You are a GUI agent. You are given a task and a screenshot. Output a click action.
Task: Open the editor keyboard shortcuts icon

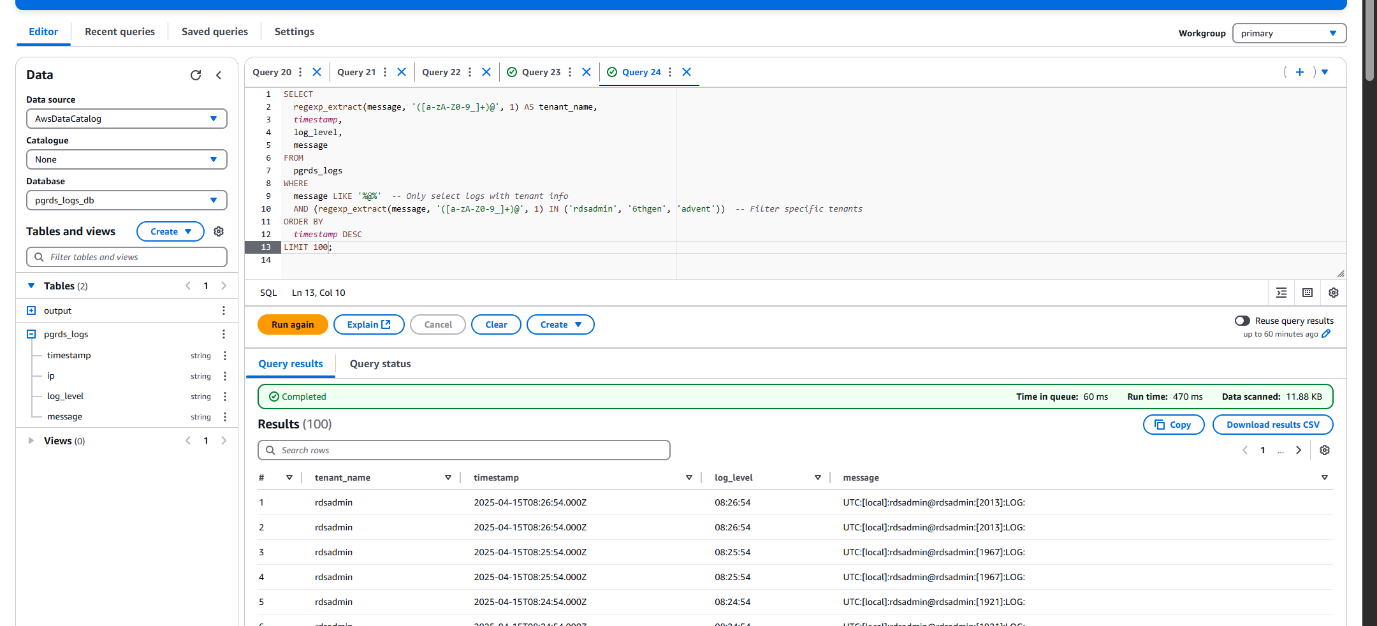(x=1307, y=293)
